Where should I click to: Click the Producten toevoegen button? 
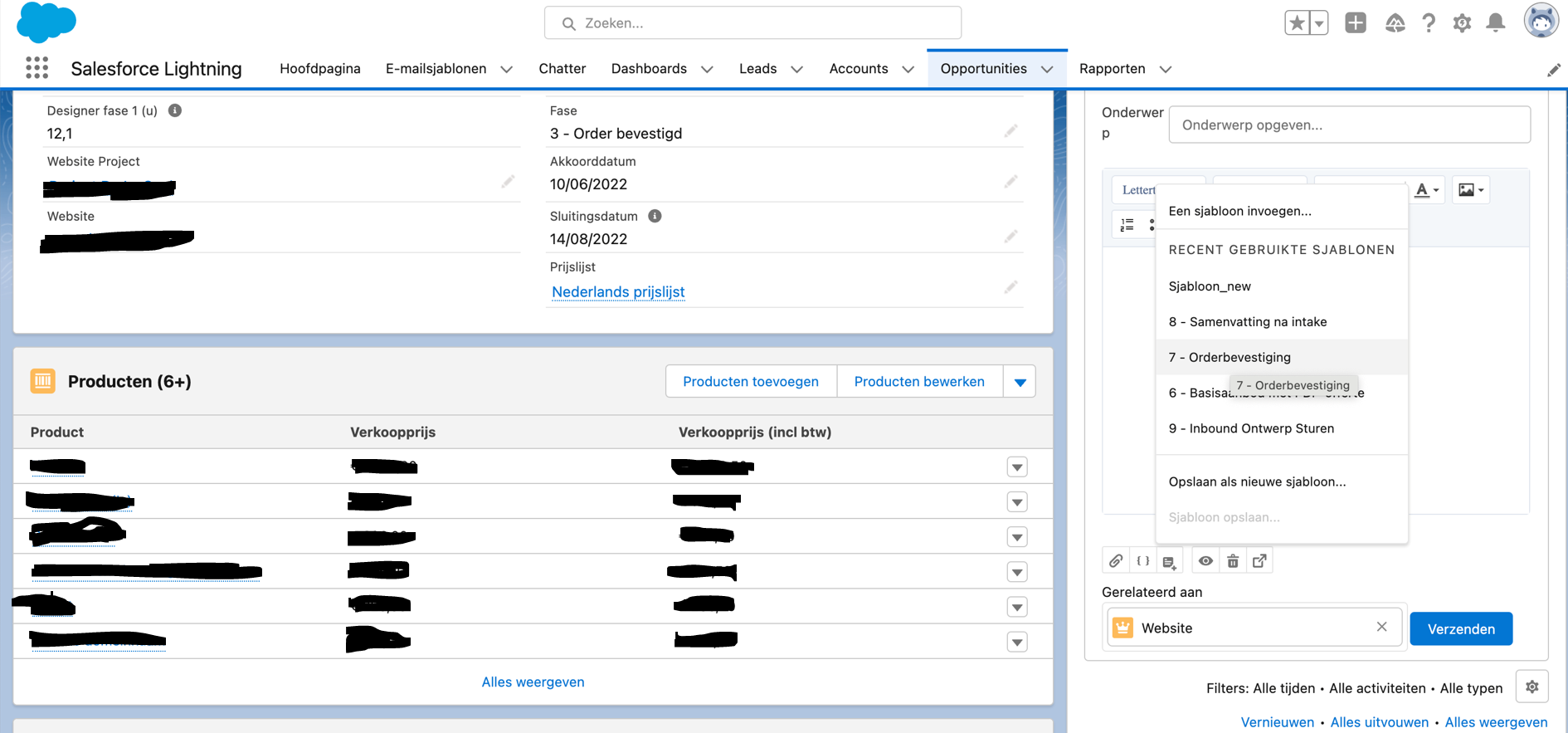pos(751,382)
